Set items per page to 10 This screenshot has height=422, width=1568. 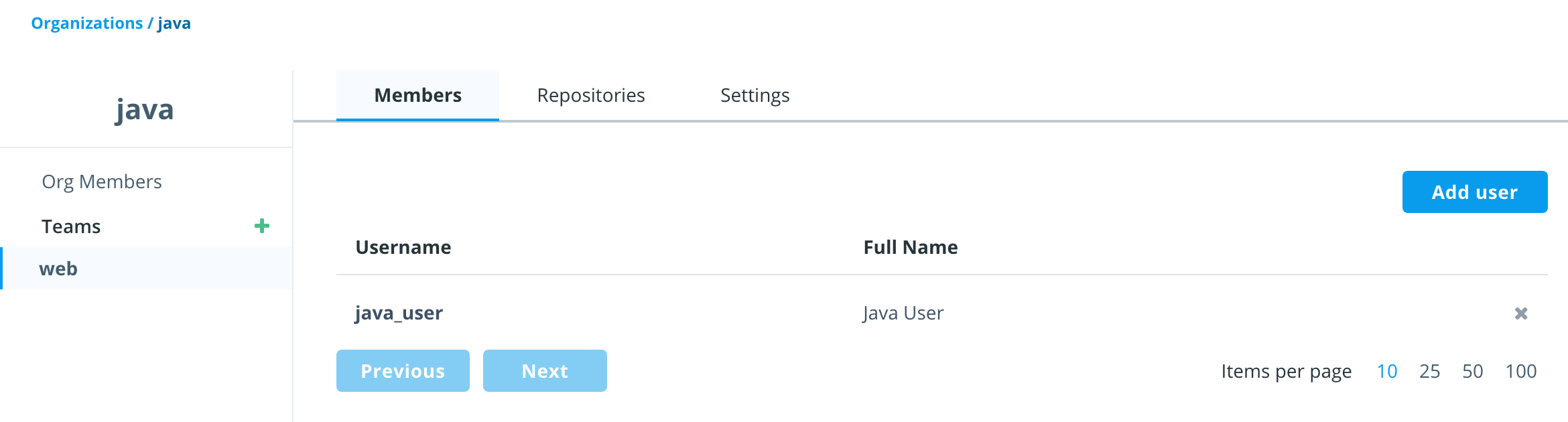coord(1387,371)
